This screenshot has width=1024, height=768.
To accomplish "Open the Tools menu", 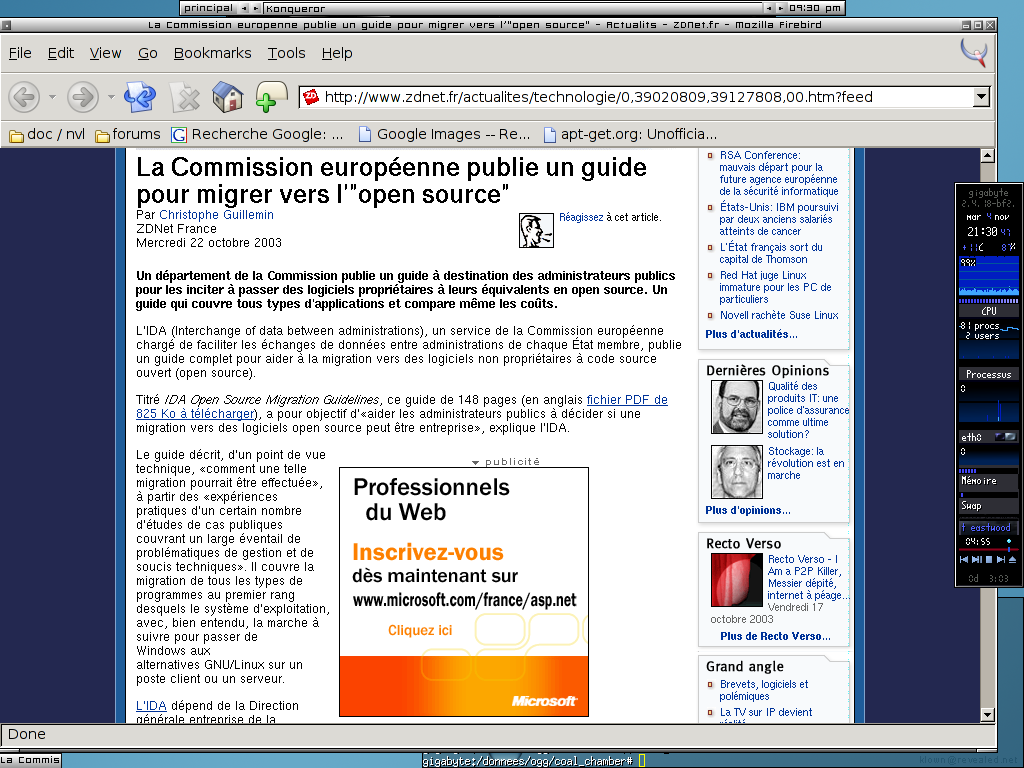I will [287, 54].
